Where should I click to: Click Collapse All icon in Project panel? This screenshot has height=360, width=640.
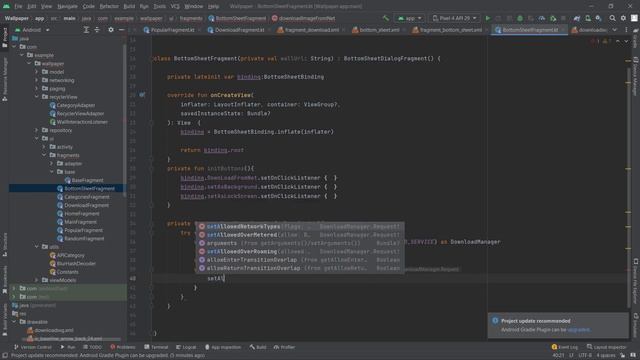[x=97, y=30]
